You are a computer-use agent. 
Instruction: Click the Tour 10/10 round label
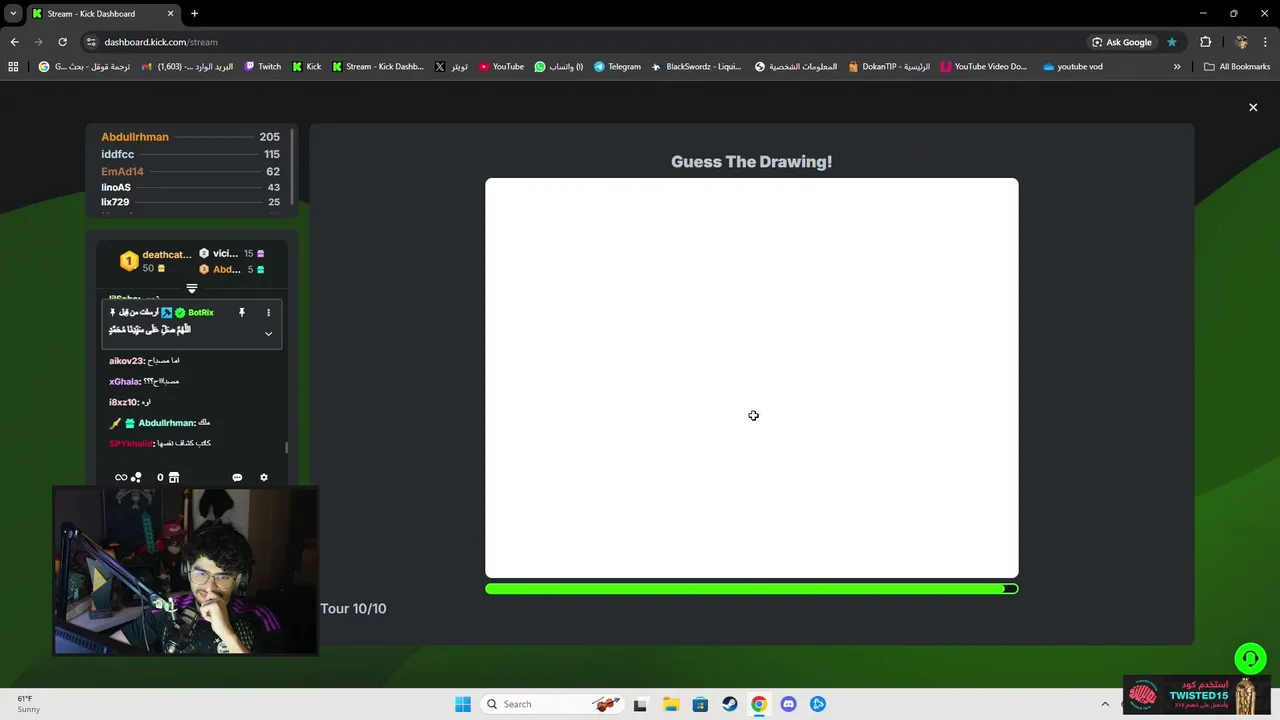point(353,608)
